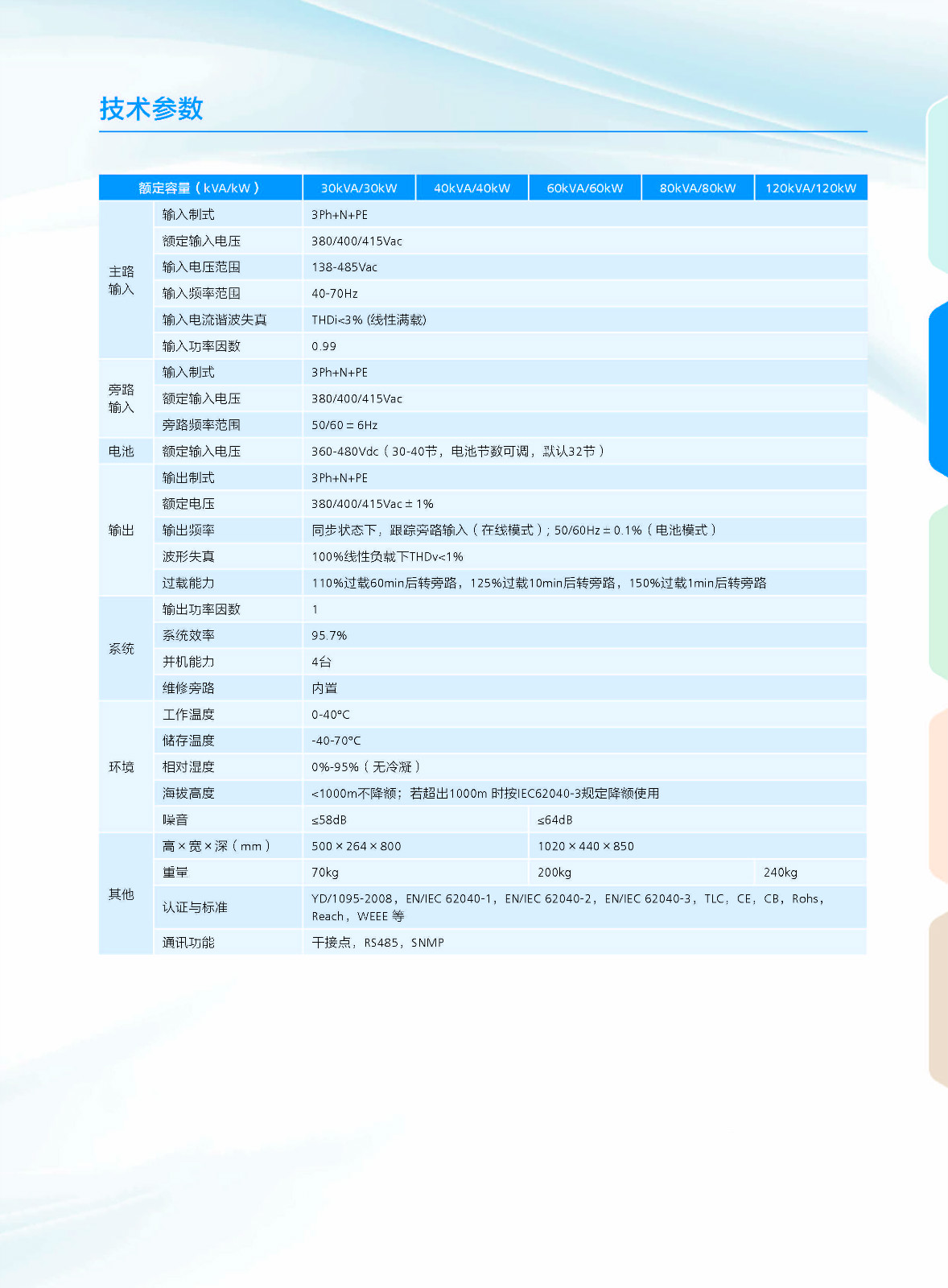Select the ≤64dB noise value cell

click(555, 819)
